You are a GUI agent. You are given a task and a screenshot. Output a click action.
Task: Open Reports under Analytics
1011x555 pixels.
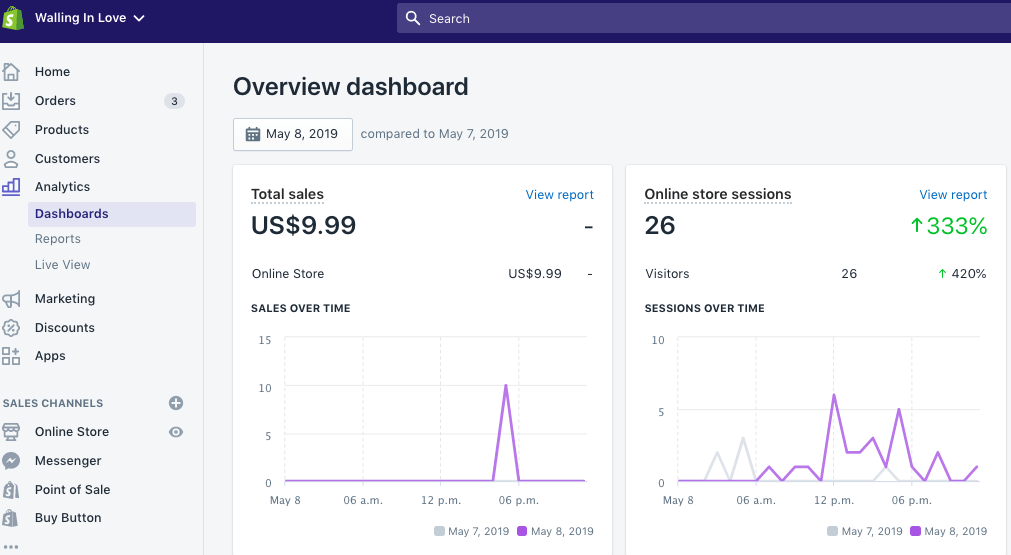tap(58, 239)
